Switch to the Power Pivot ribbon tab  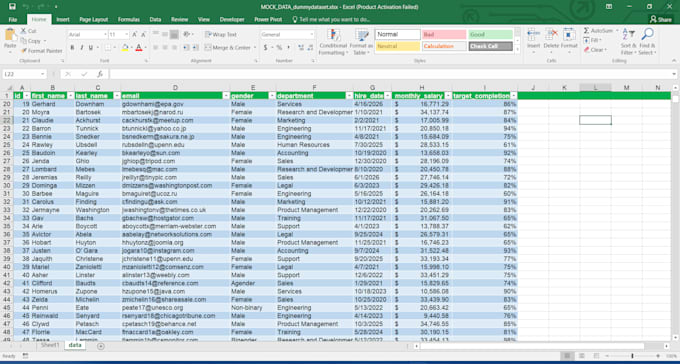[267, 20]
